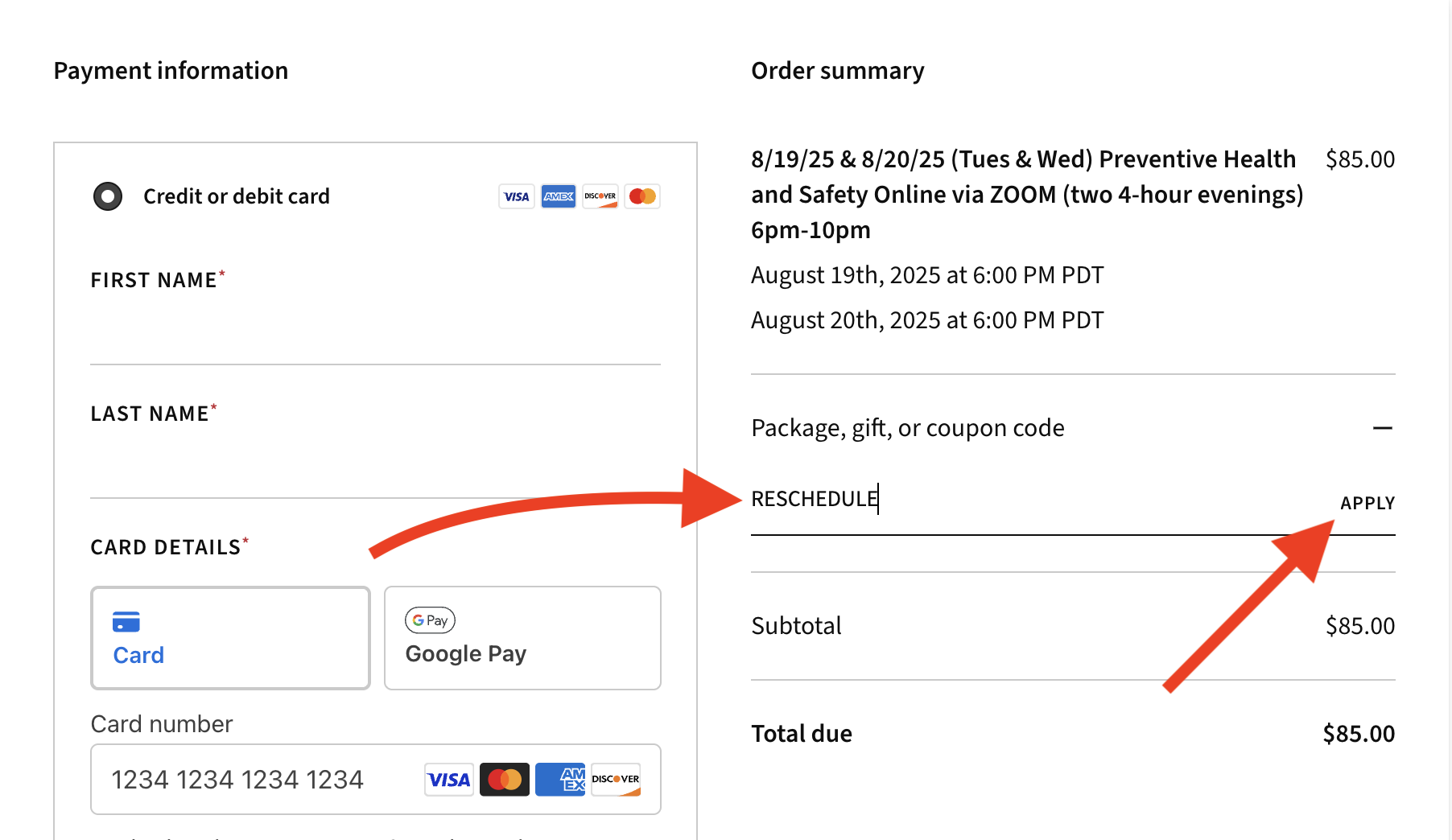Click the Card number input box
The width and height of the screenshot is (1452, 840).
258,780
